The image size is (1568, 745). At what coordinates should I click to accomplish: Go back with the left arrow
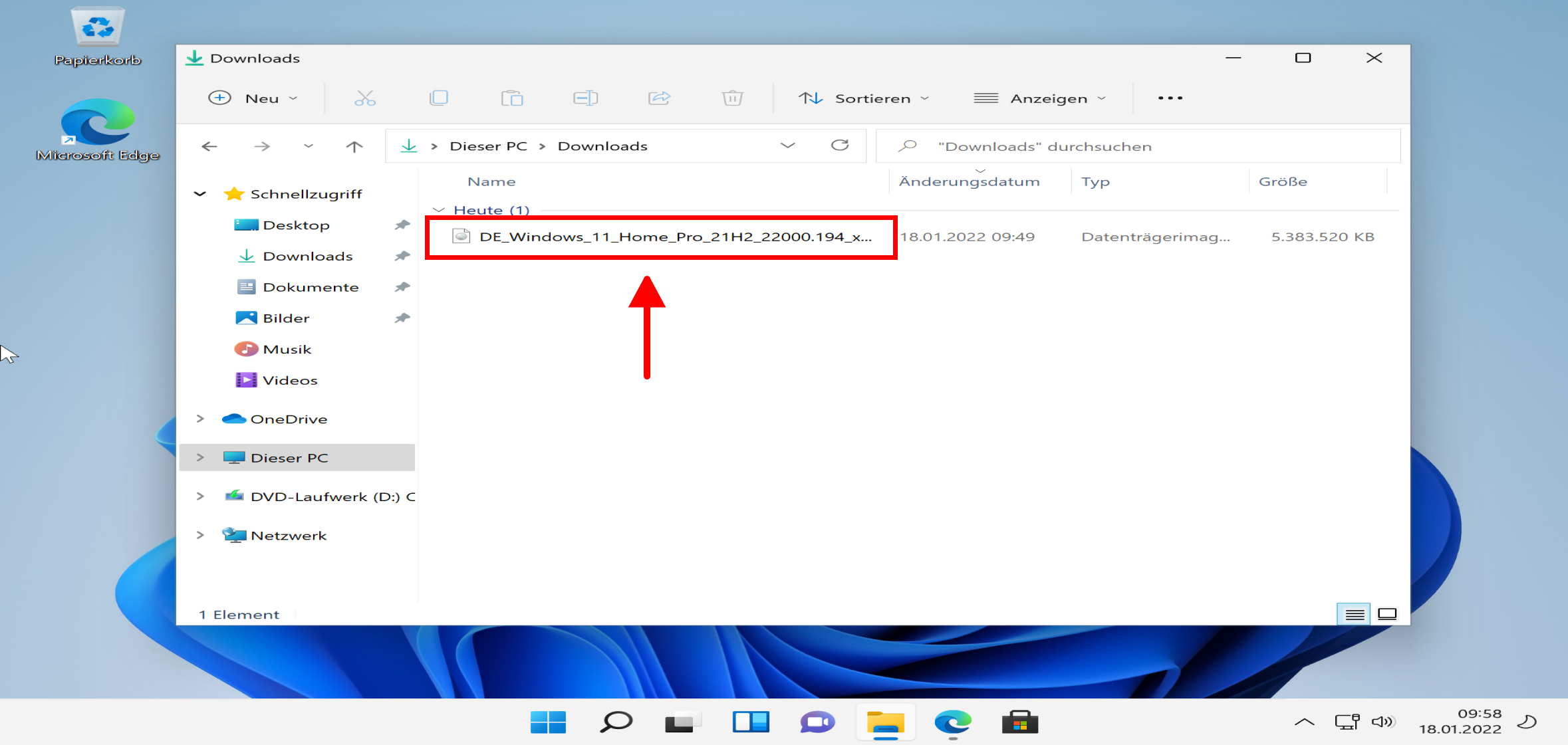click(209, 146)
